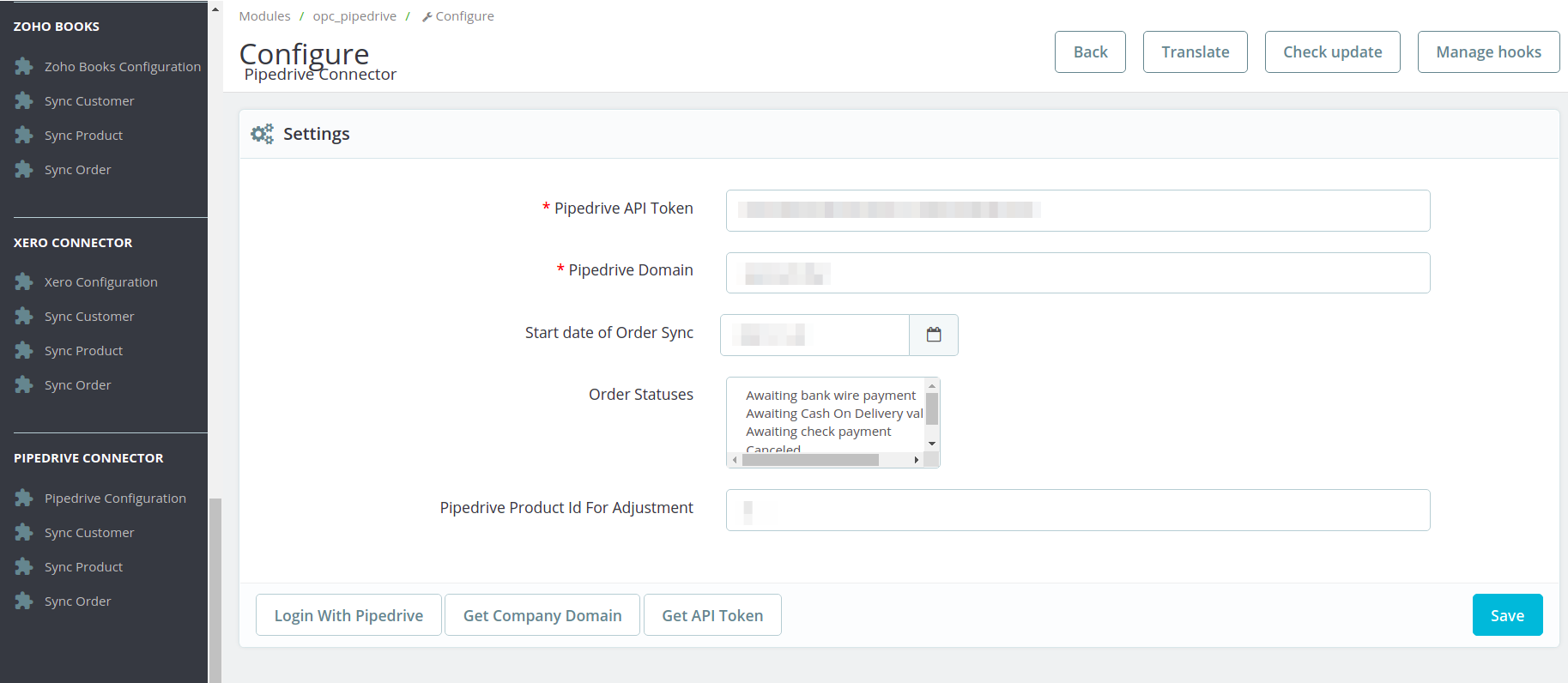Open Pipedrive Configuration menu item
This screenshot has height=683, width=1568.
(115, 498)
